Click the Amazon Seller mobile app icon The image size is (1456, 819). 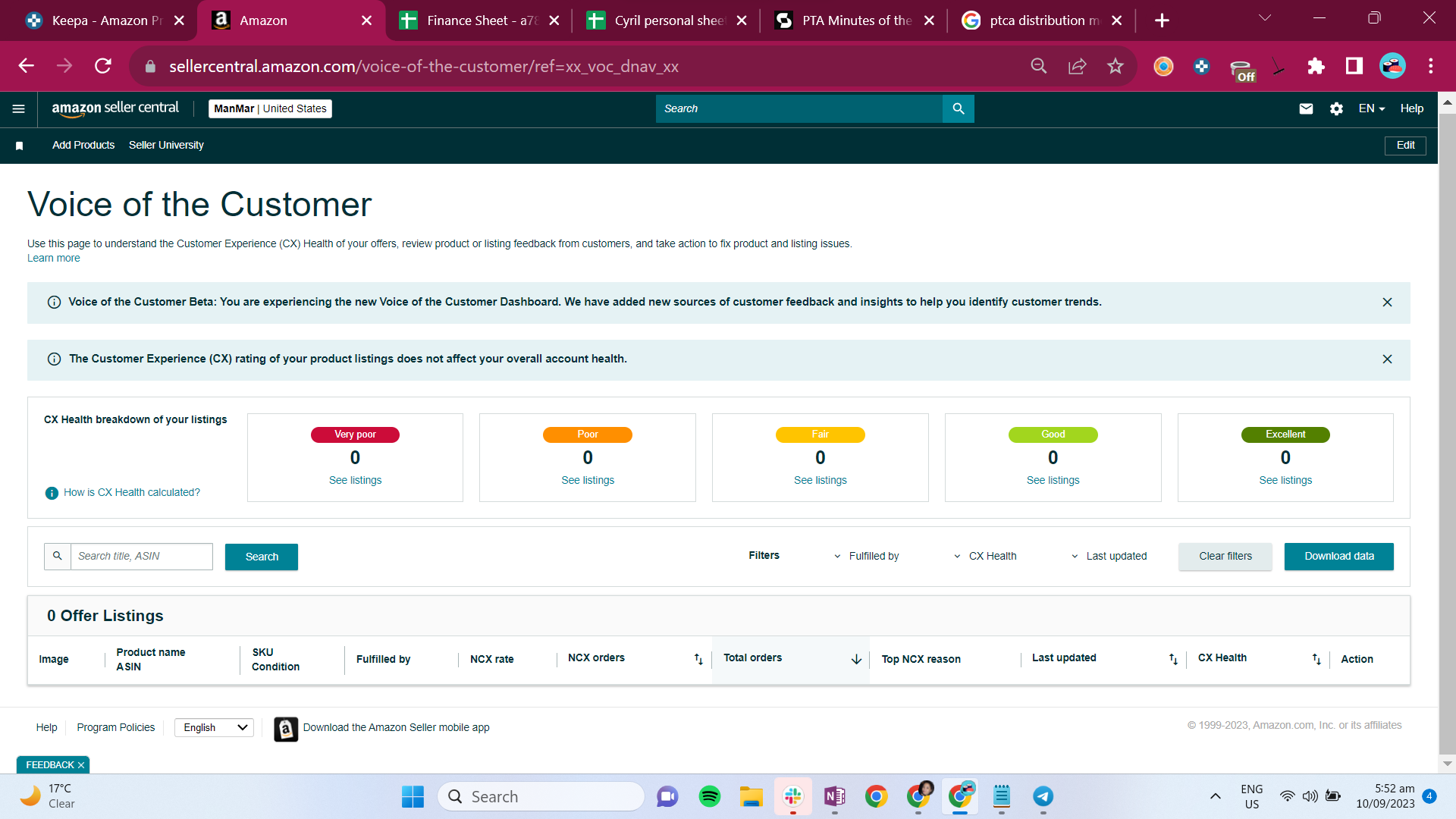coord(286,729)
